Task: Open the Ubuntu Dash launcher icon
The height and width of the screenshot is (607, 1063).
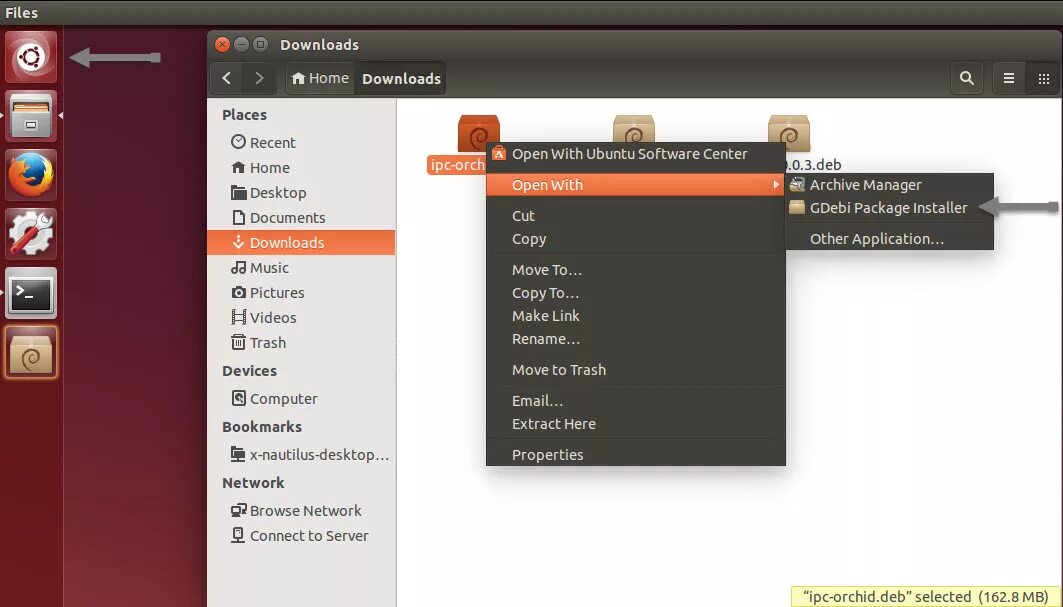Action: tap(31, 57)
